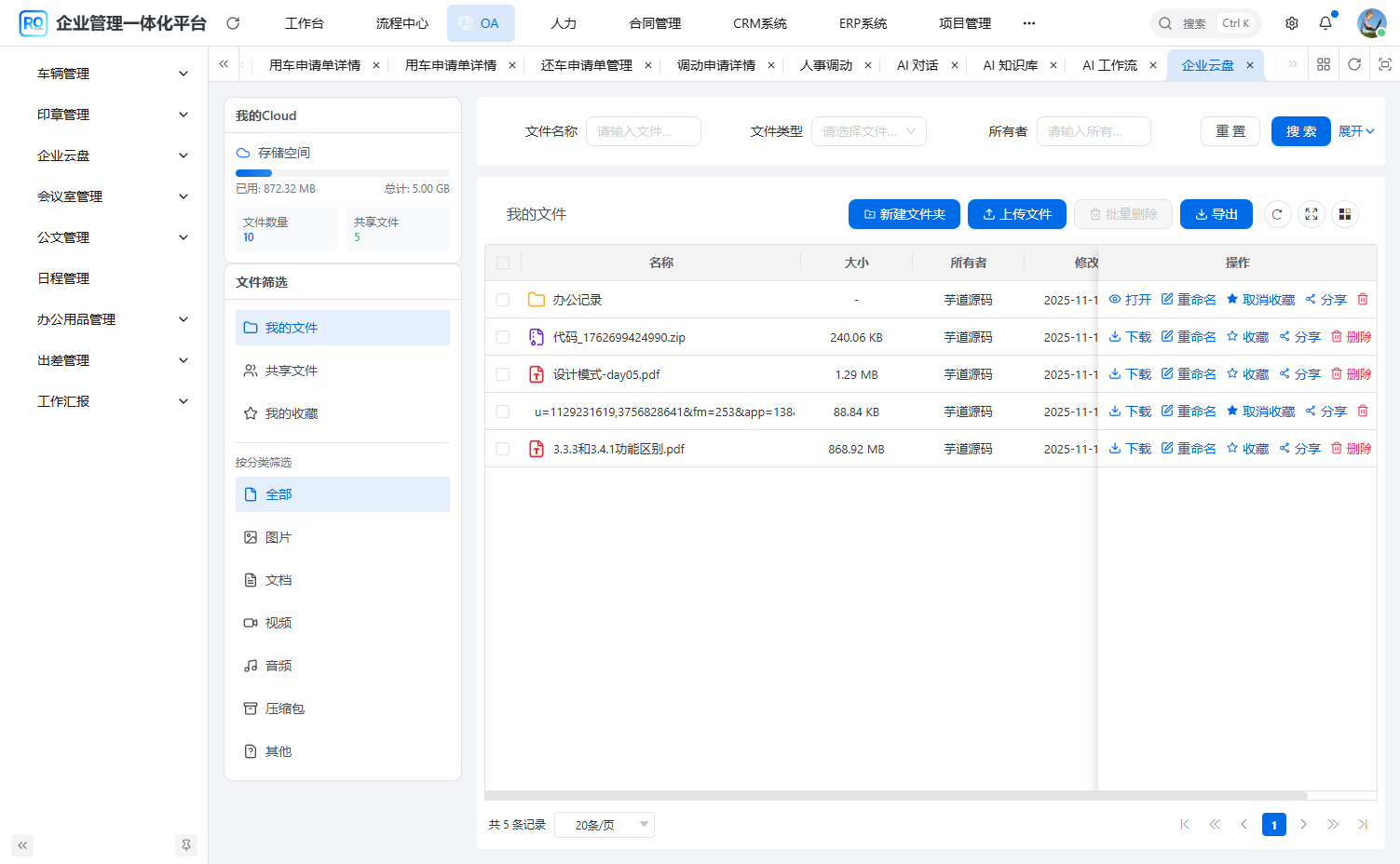Select the 视频 file type filter

279,622
